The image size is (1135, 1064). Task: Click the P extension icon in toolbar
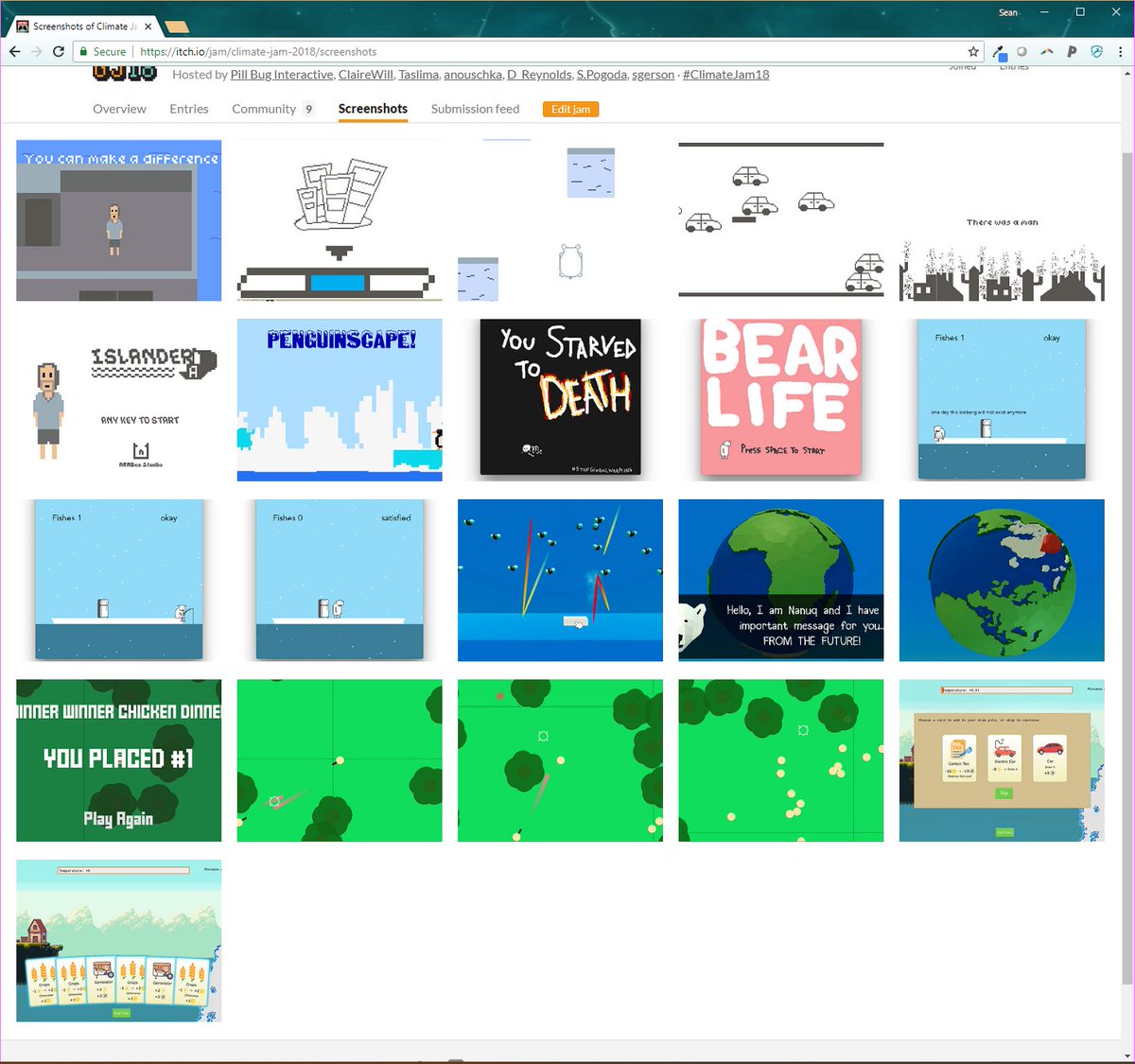1072,51
